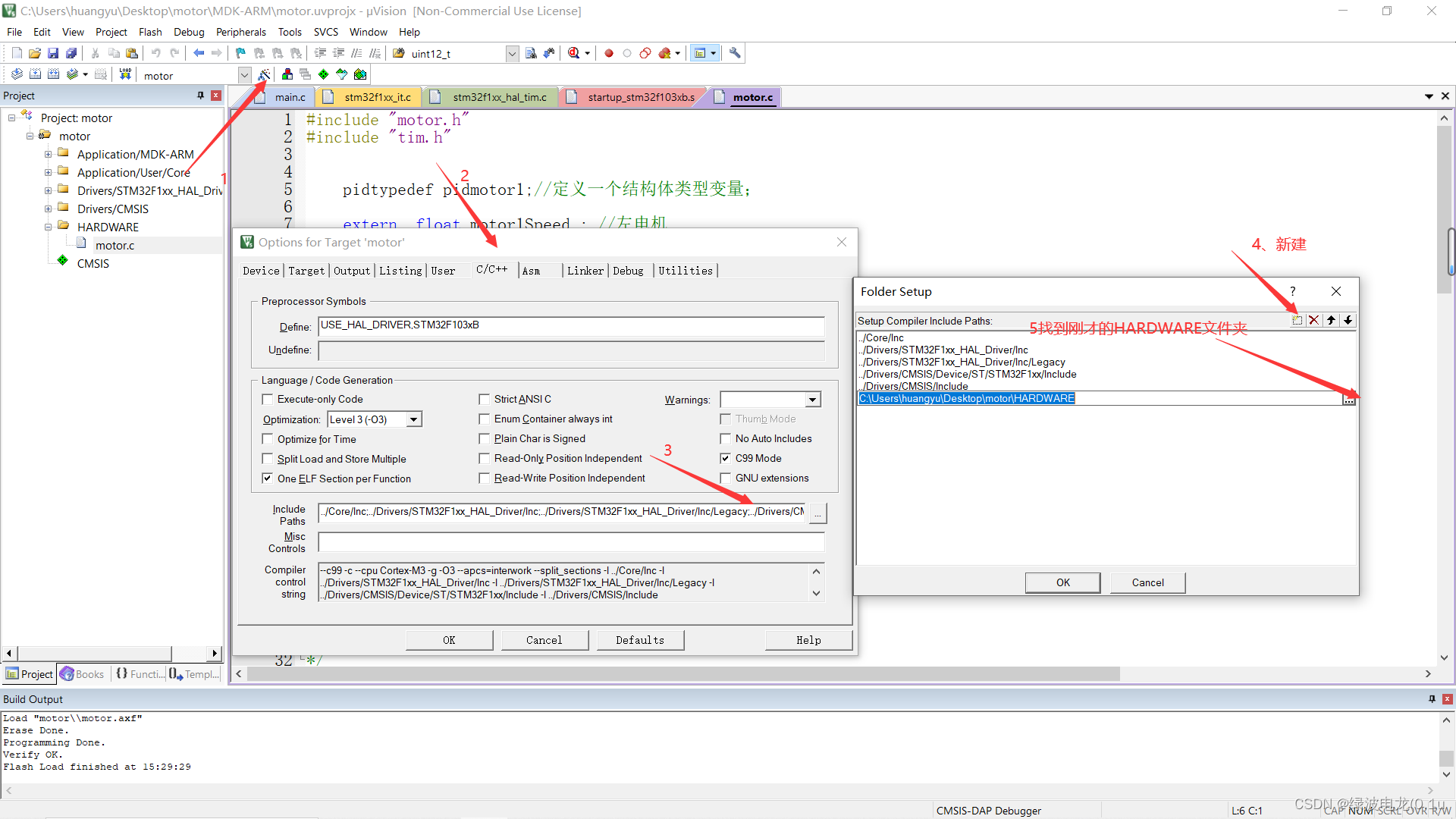The height and width of the screenshot is (819, 1456).
Task: Click Help in Options for Target dialog
Action: pos(808,640)
